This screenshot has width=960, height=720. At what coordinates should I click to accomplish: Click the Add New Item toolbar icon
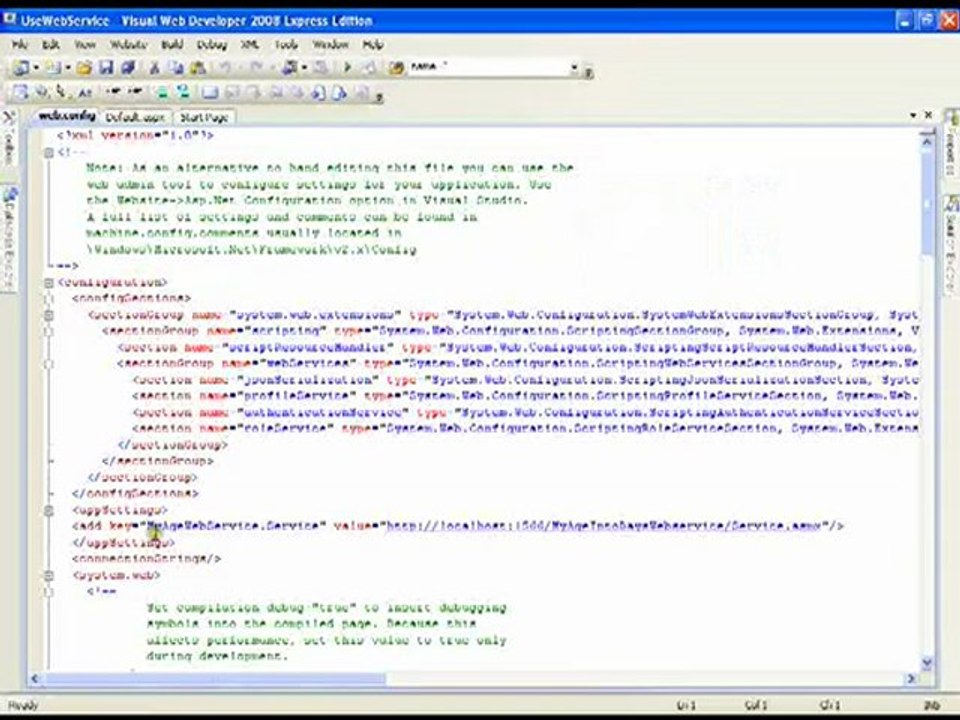tap(53, 67)
